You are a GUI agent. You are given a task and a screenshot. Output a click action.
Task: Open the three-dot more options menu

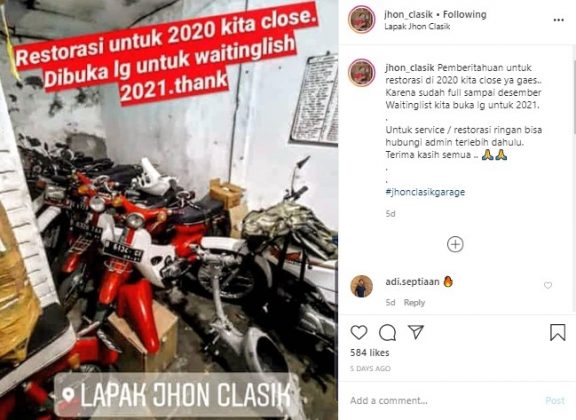coord(558,20)
